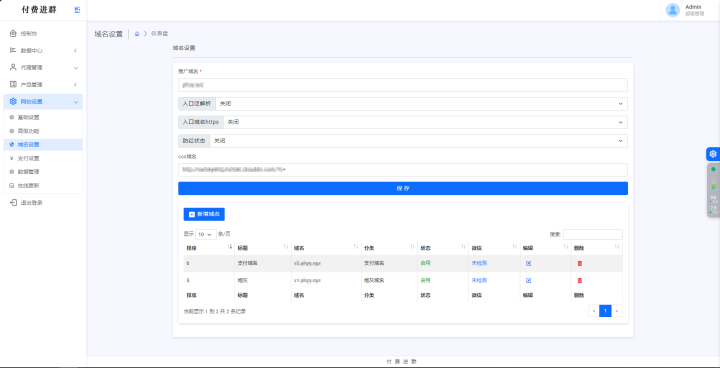Click the 代理管理 person icon
The width and height of the screenshot is (720, 368).
[x=13, y=67]
